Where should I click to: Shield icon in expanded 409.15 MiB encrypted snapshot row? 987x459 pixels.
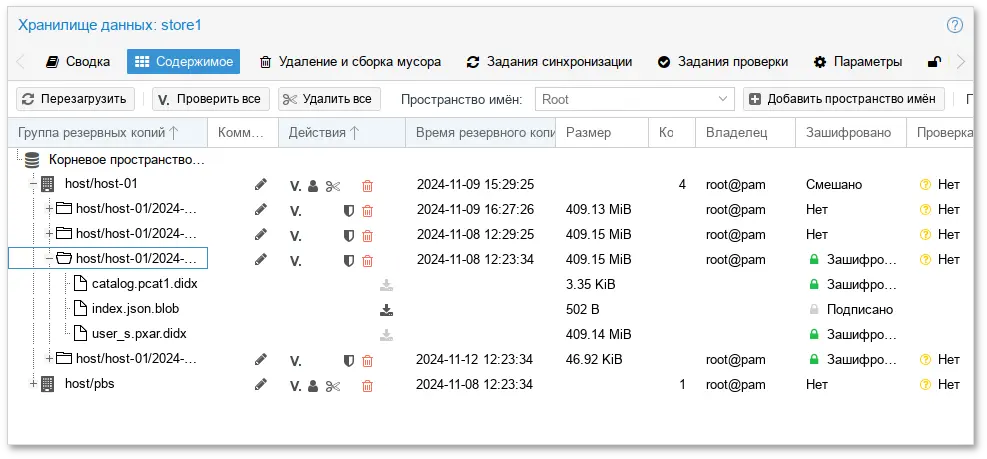pyautogui.click(x=349, y=261)
